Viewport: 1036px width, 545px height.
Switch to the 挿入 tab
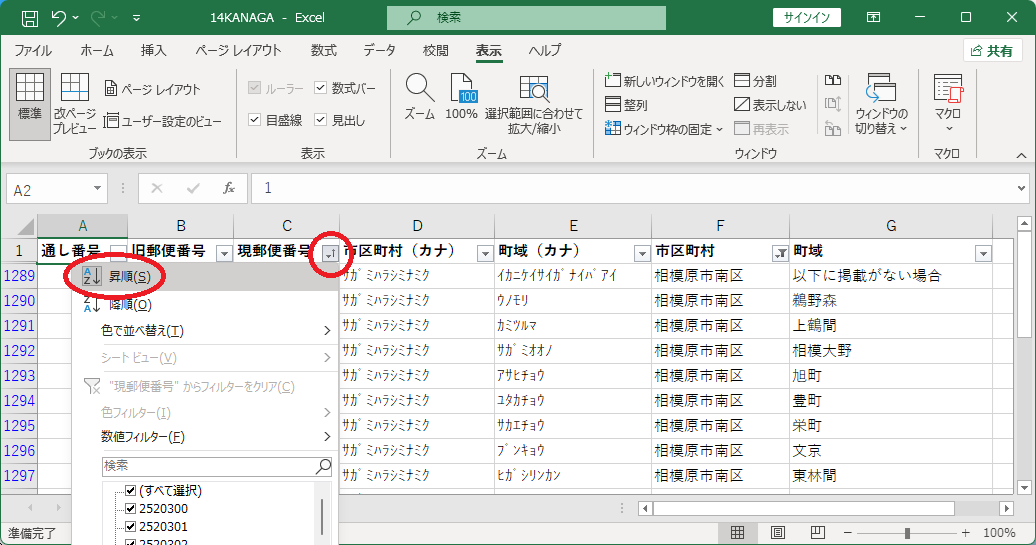(153, 50)
